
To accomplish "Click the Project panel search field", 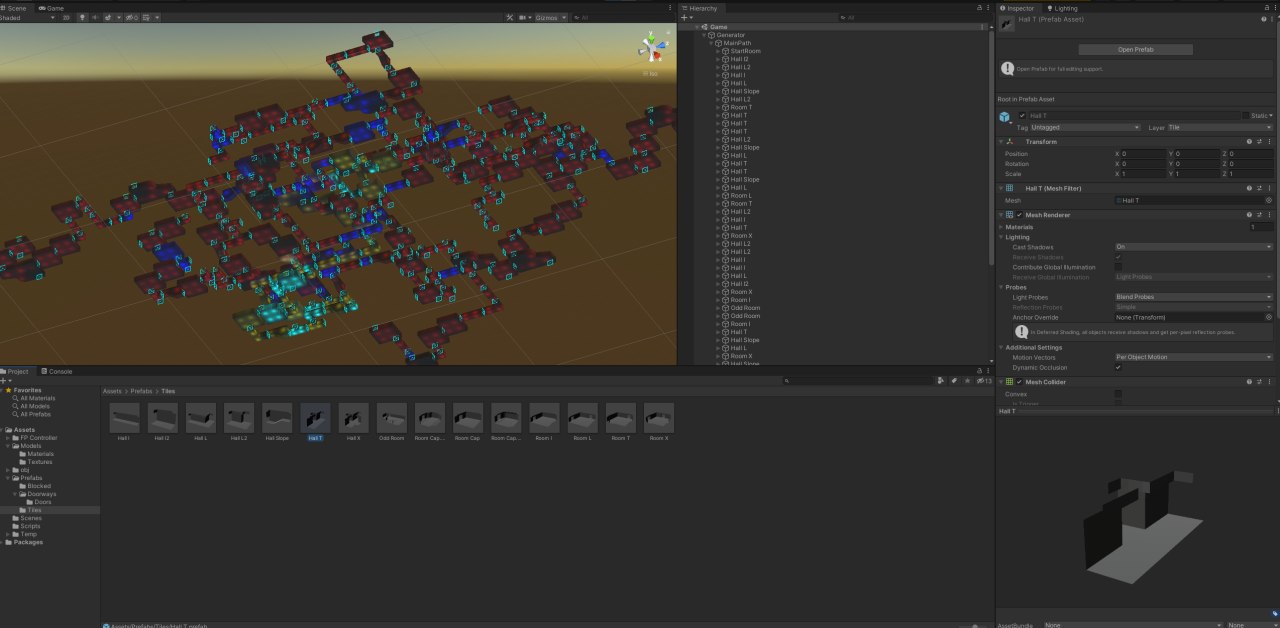I will coord(858,381).
